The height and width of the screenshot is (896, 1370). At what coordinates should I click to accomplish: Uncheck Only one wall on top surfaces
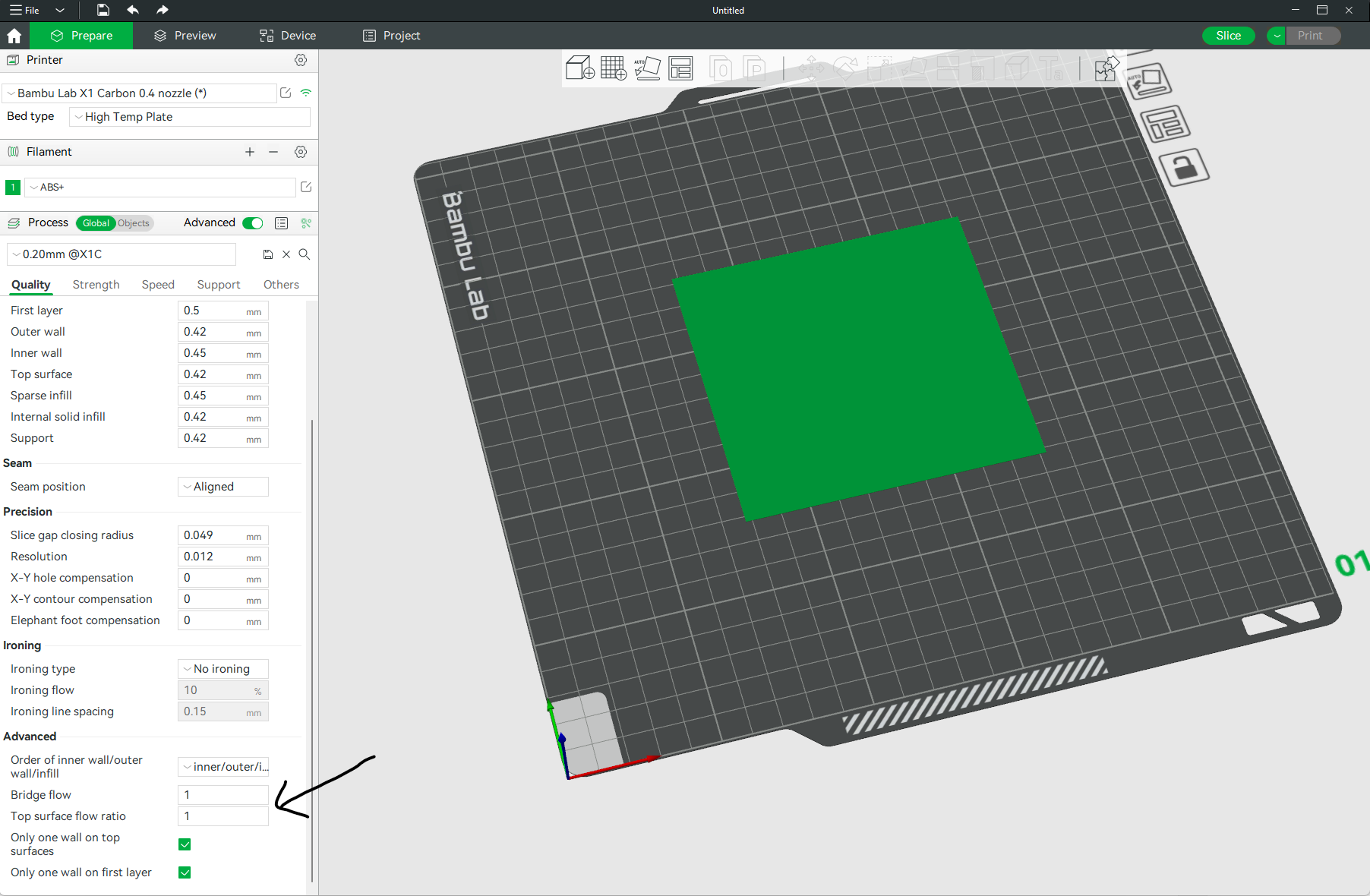pyautogui.click(x=185, y=844)
